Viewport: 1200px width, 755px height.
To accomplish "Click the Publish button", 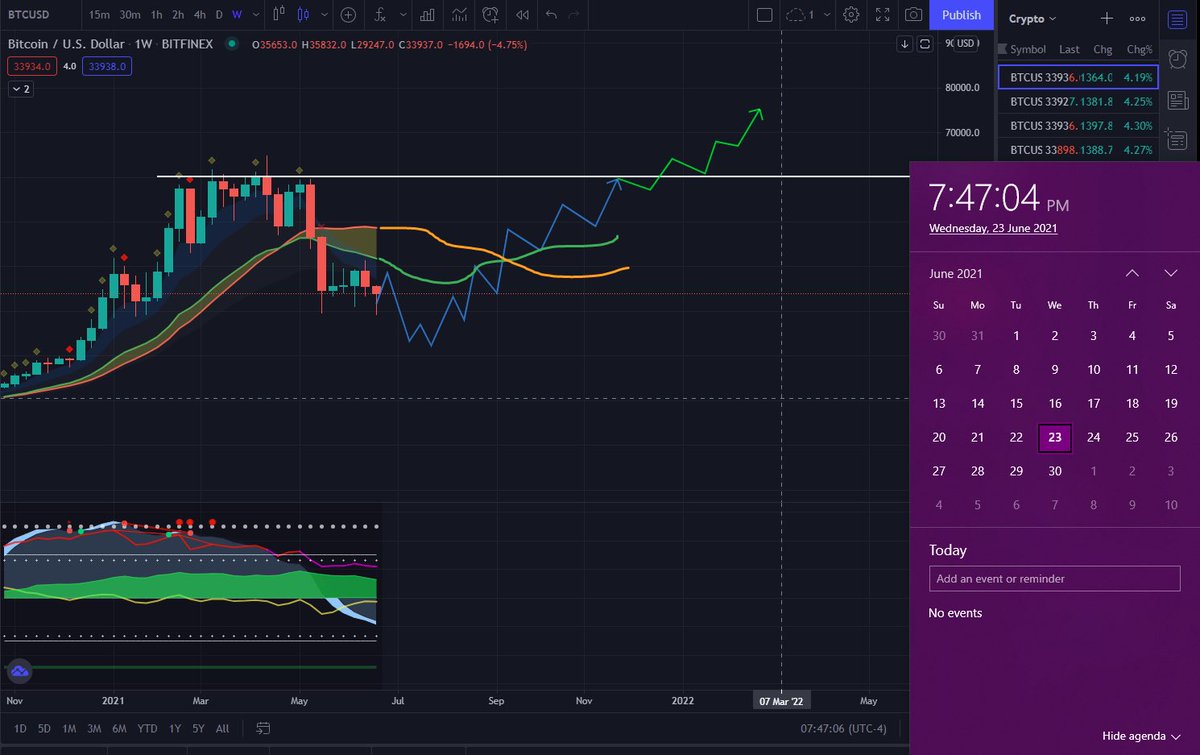I will pyautogui.click(x=961, y=15).
